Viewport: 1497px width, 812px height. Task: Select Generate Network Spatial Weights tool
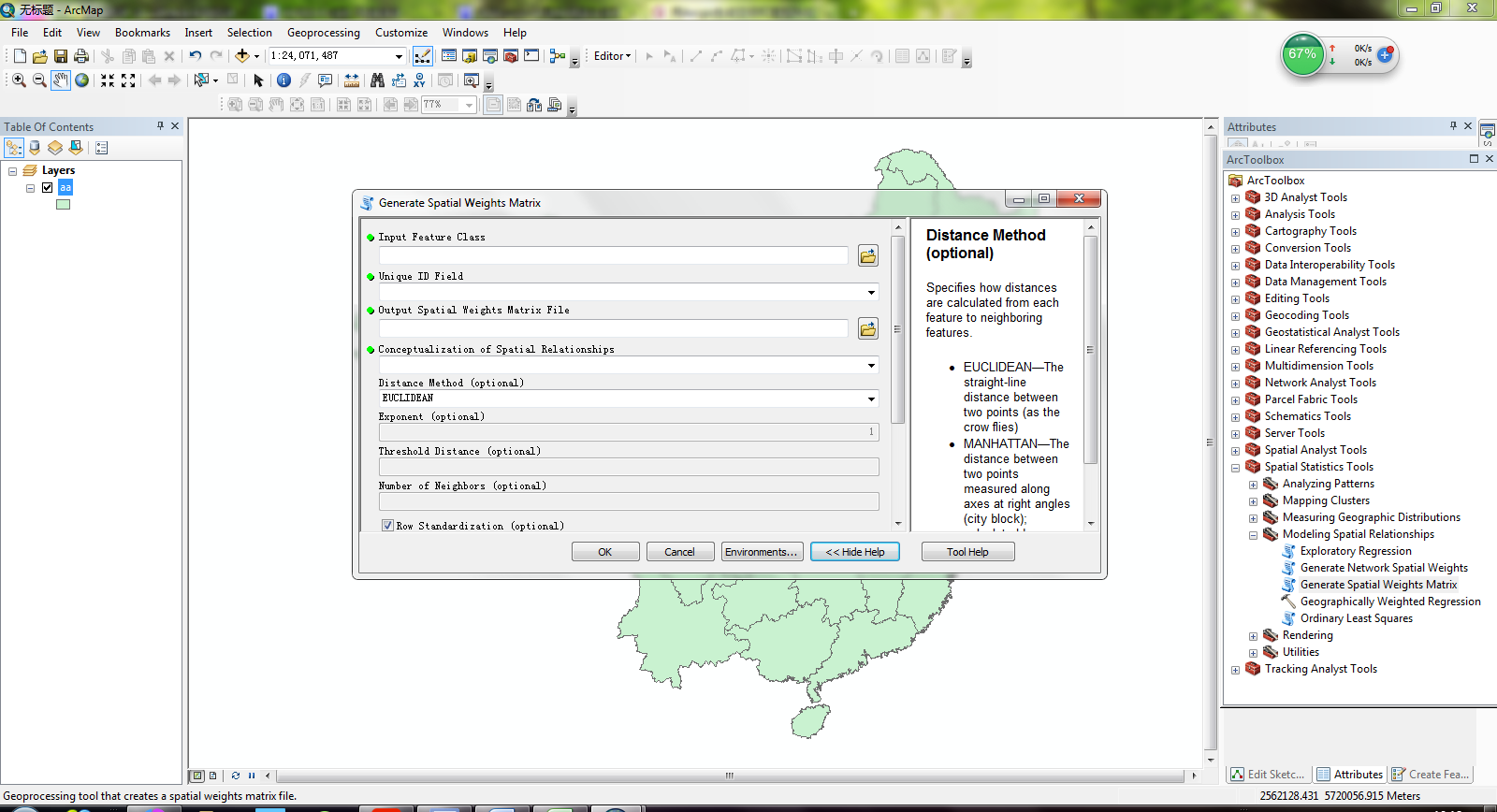coord(1384,568)
